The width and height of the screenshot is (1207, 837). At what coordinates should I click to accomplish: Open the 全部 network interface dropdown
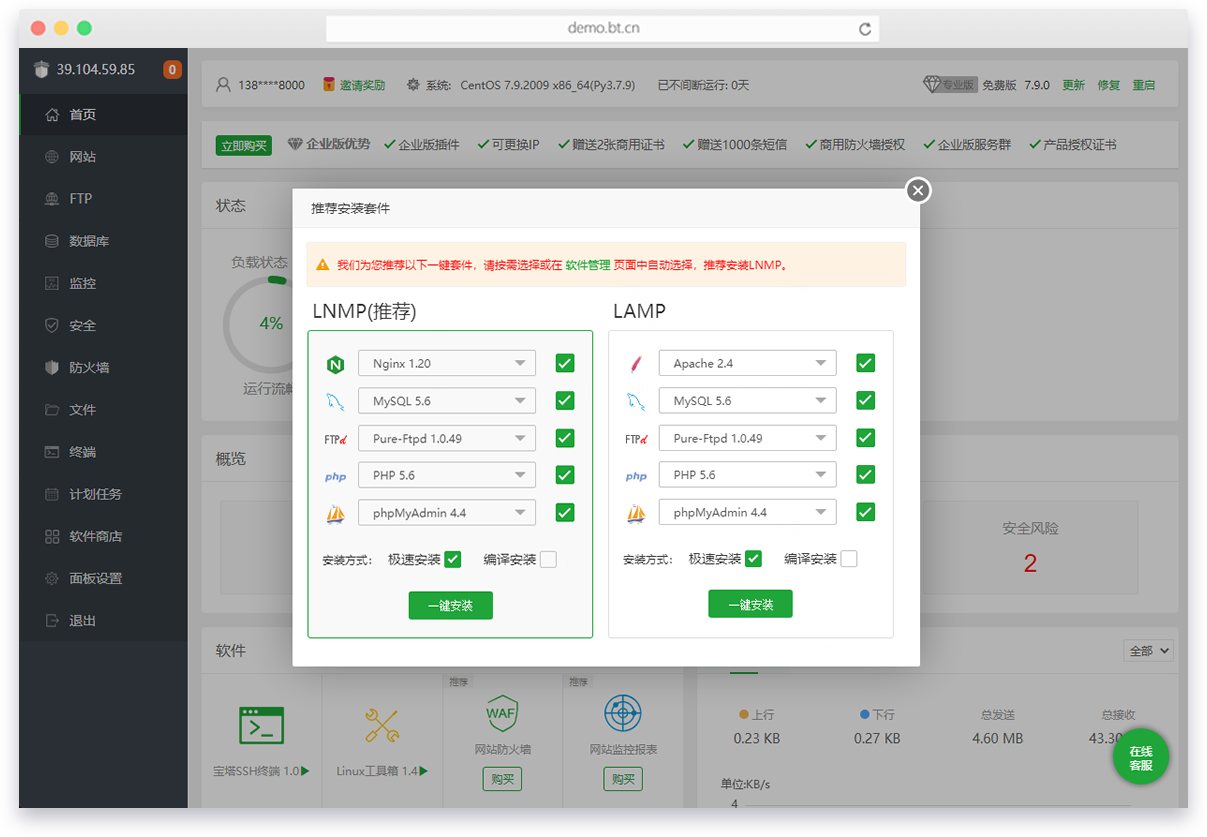click(1149, 651)
